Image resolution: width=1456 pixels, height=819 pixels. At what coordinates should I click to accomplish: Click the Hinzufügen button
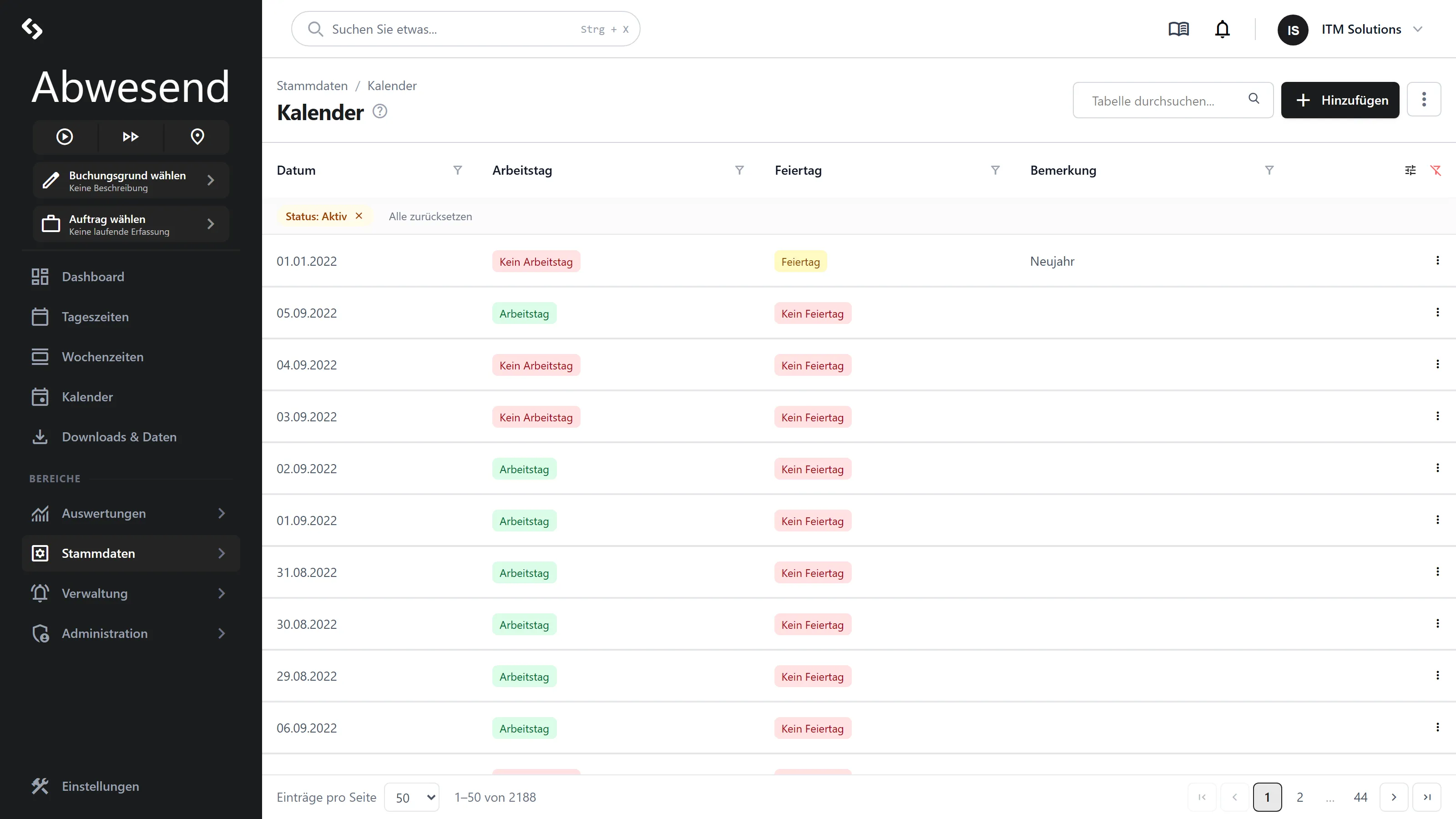(x=1340, y=100)
